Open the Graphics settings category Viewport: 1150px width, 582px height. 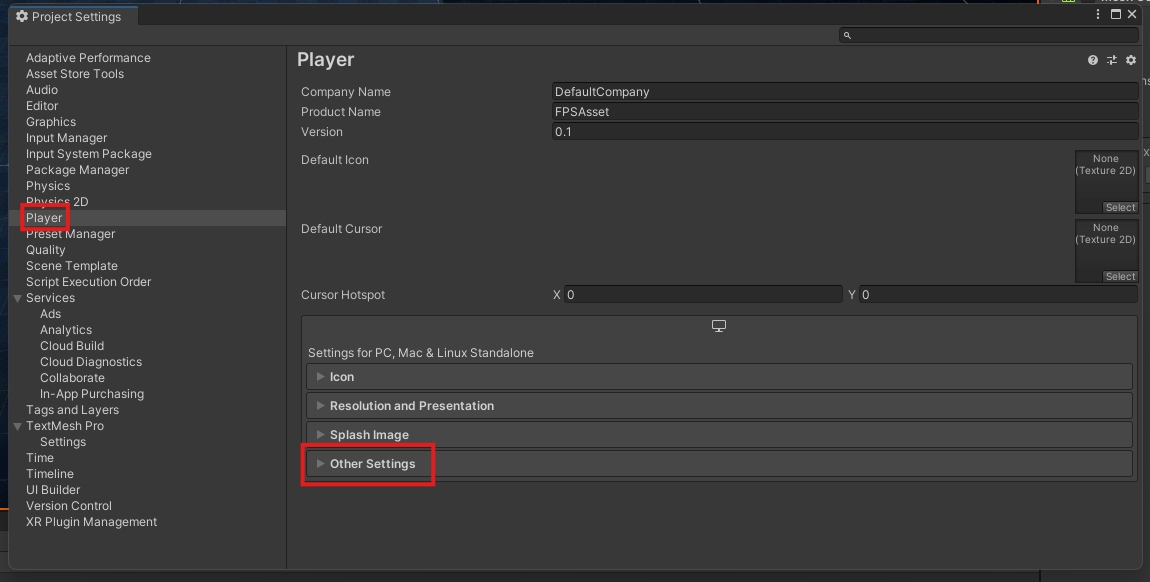coord(51,122)
